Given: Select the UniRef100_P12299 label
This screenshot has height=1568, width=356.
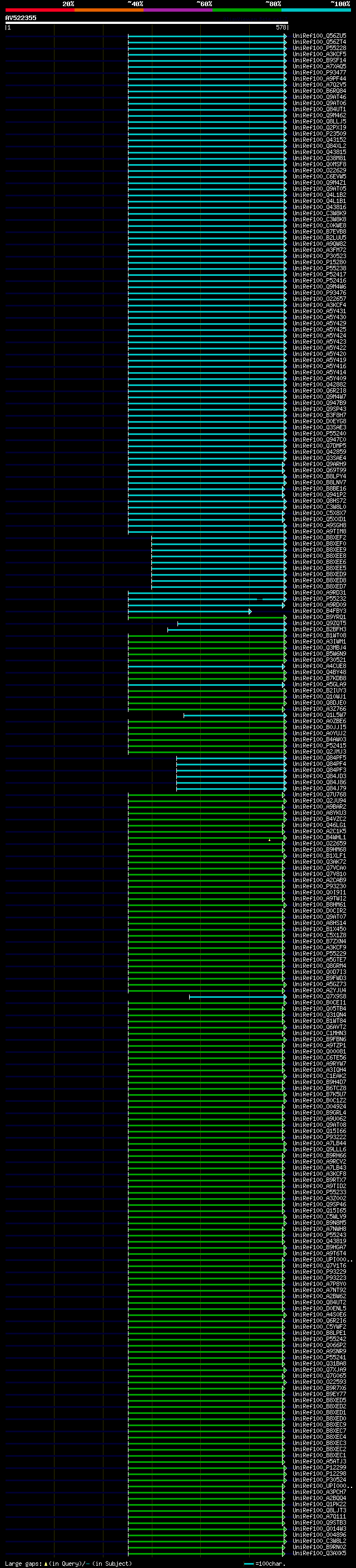Looking at the screenshot, I should [319, 1467].
